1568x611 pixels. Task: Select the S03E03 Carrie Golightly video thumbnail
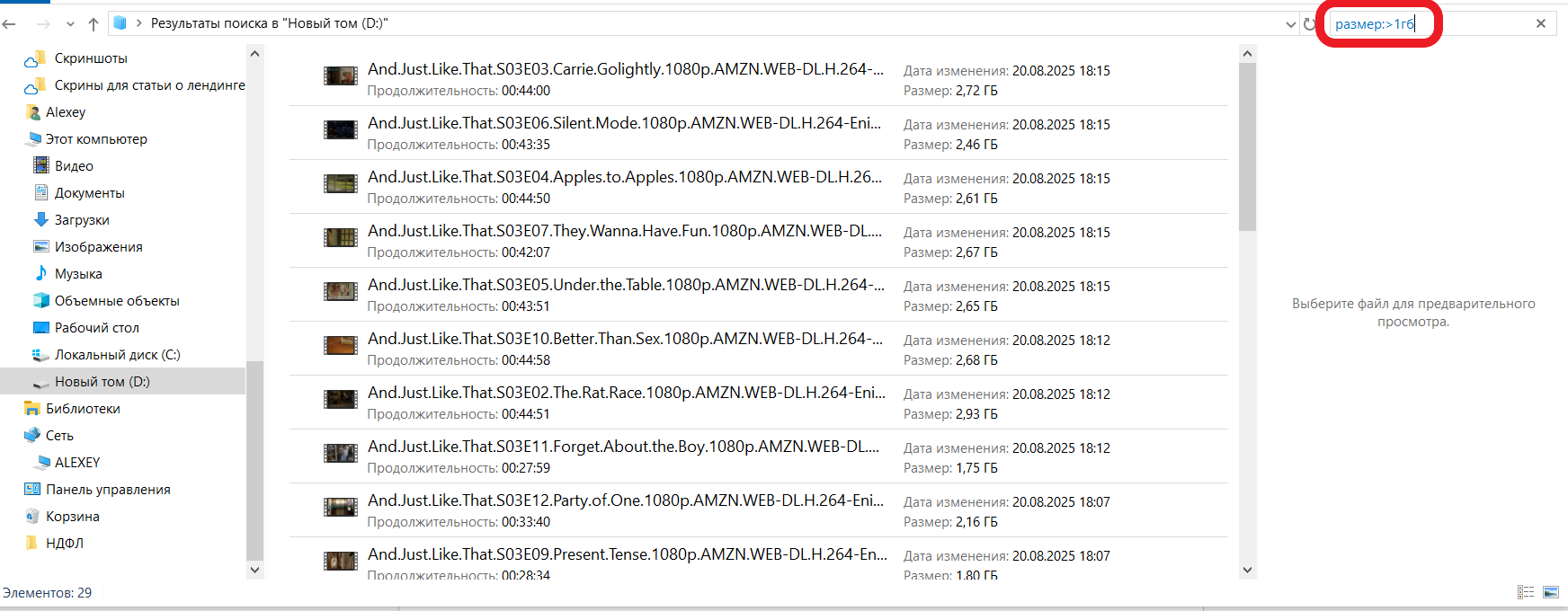[x=341, y=75]
